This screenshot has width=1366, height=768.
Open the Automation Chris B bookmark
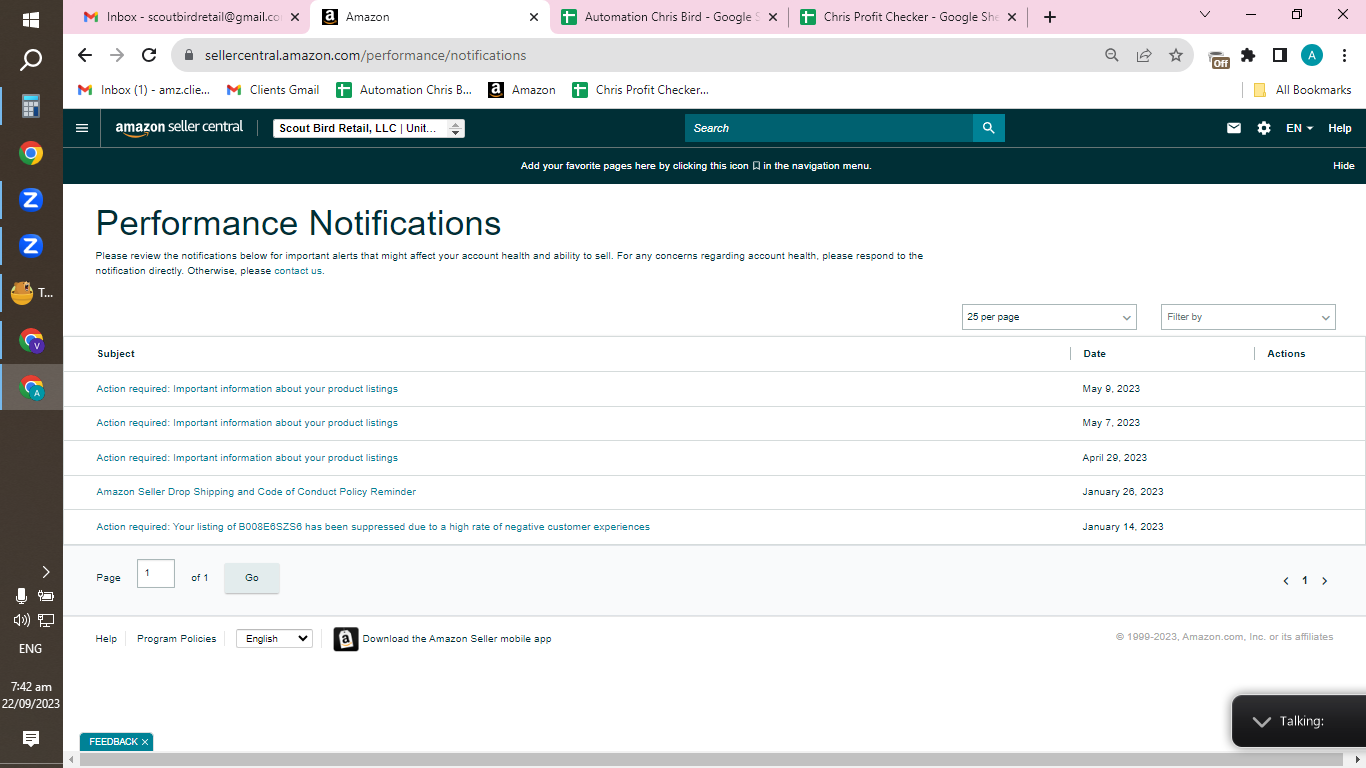click(404, 90)
